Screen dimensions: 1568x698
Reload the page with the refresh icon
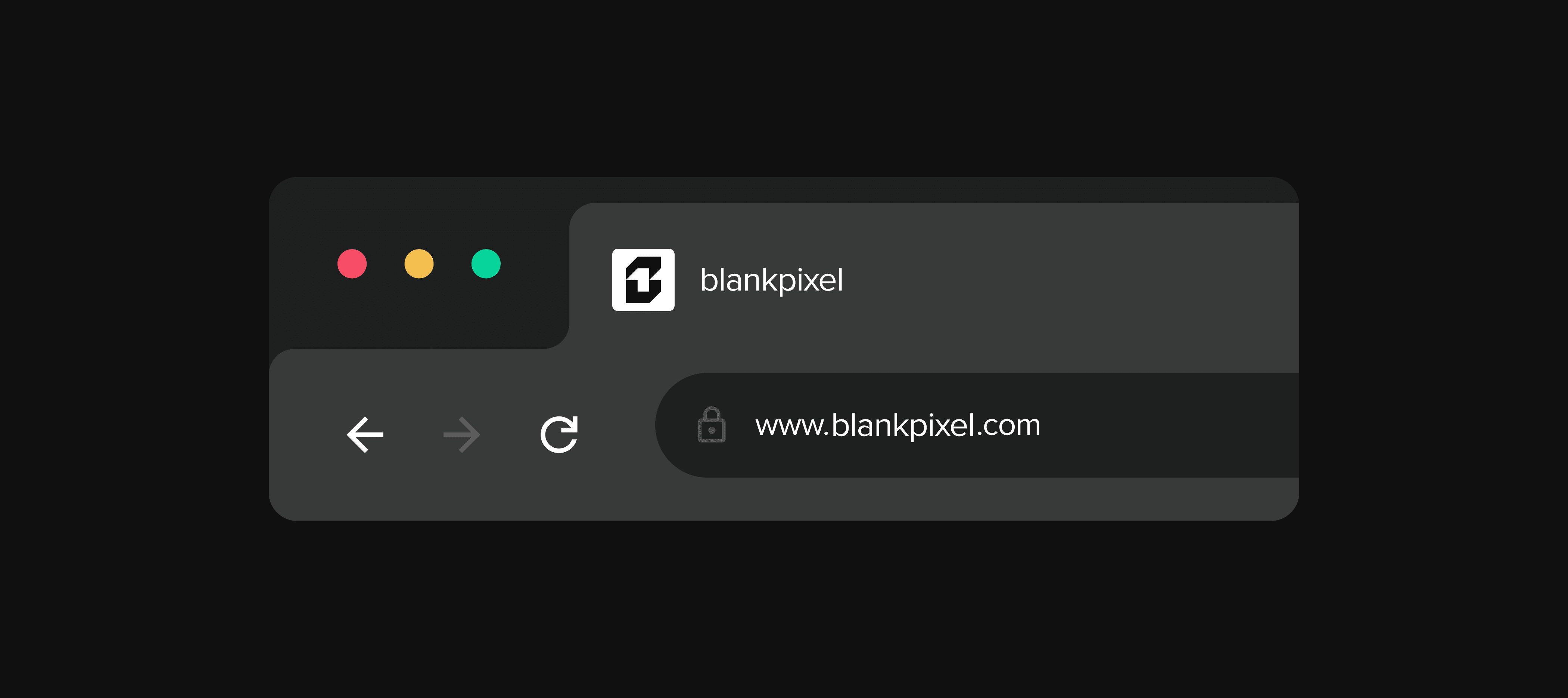(x=559, y=434)
